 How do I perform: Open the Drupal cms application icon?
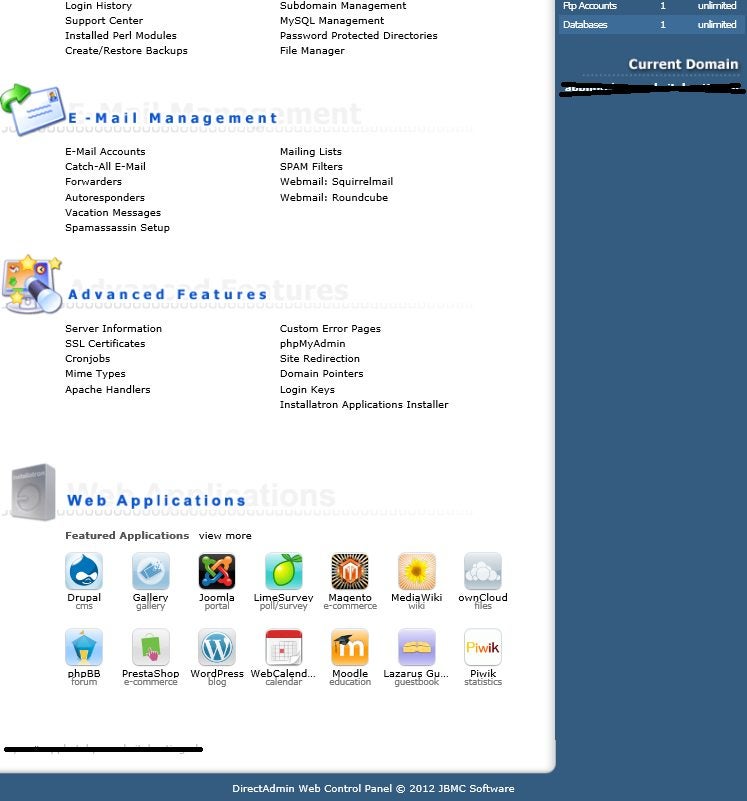(x=84, y=571)
